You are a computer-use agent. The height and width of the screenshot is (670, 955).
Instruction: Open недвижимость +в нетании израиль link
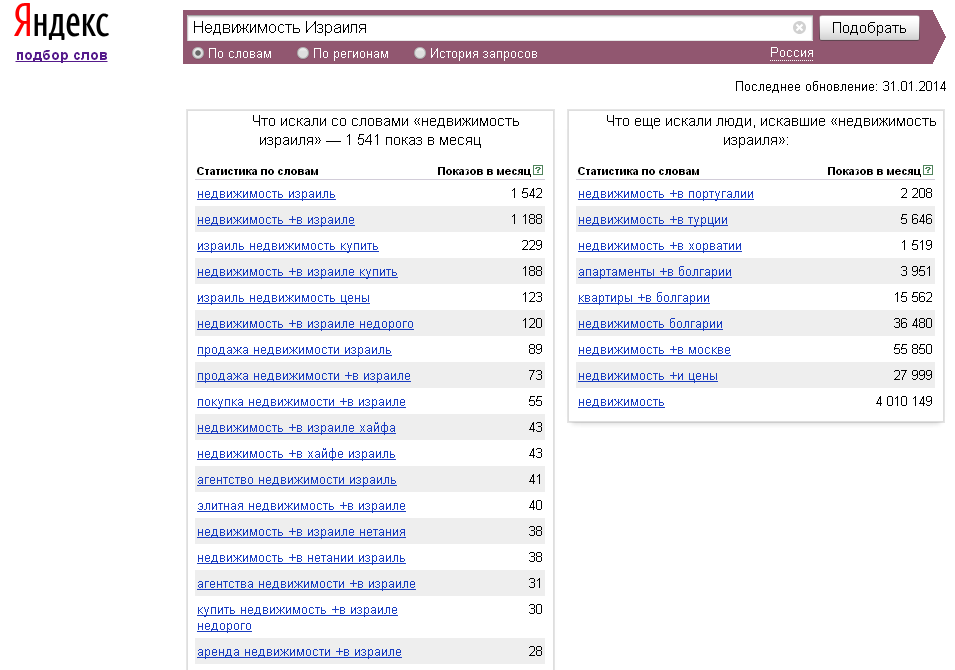point(301,558)
